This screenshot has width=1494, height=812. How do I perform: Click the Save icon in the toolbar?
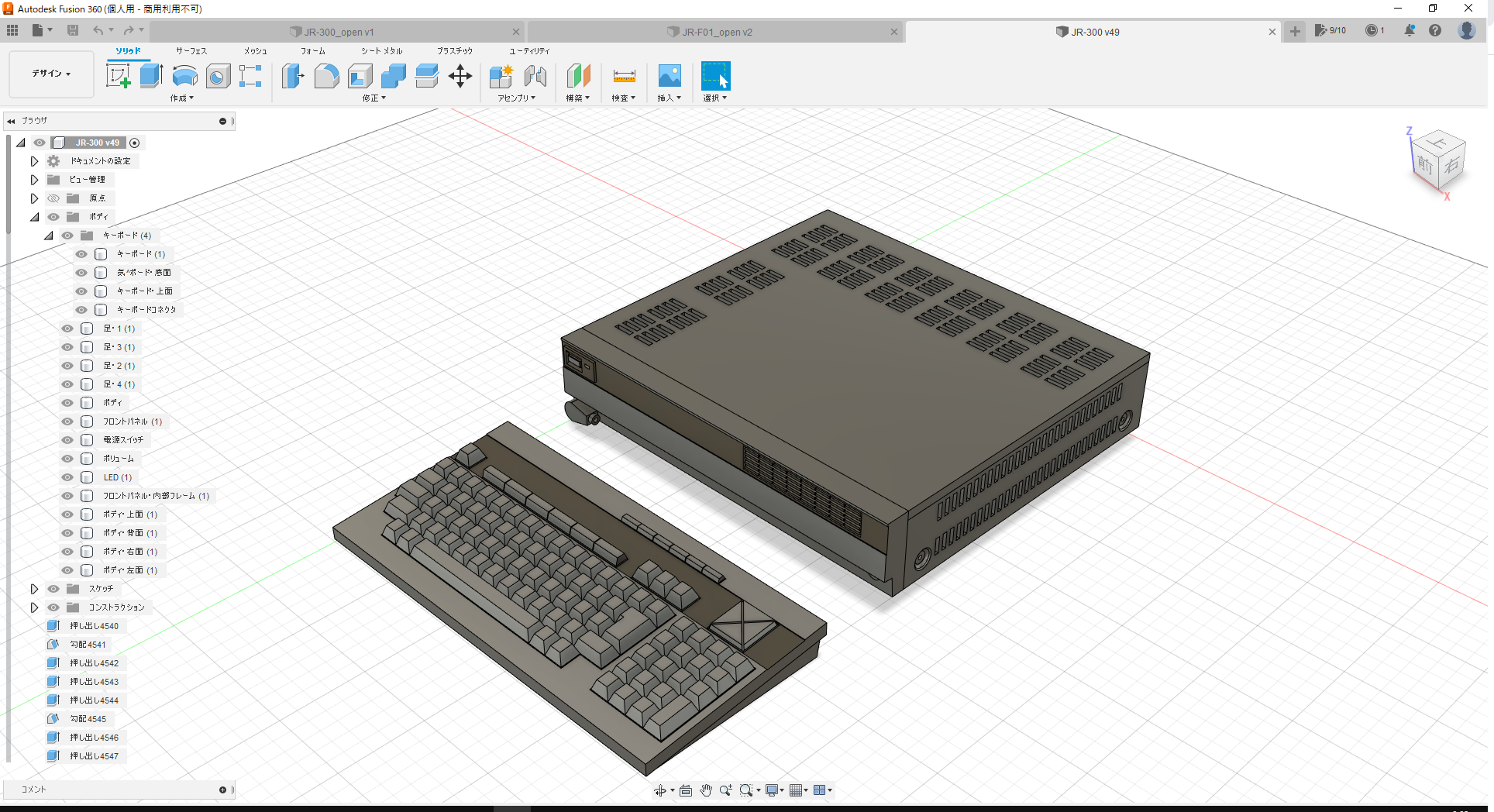click(73, 29)
